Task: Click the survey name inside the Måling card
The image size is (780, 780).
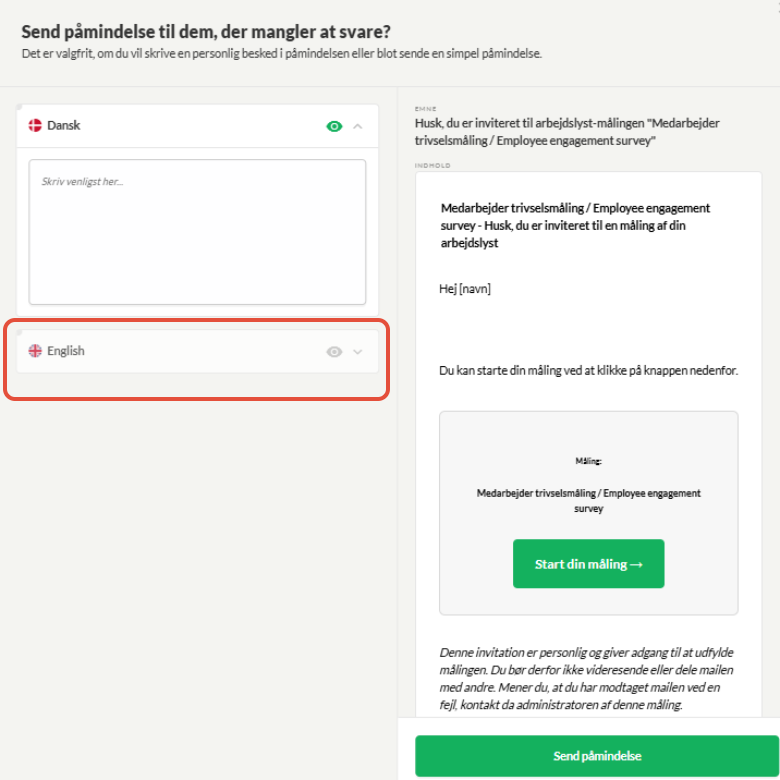Action: [588, 500]
